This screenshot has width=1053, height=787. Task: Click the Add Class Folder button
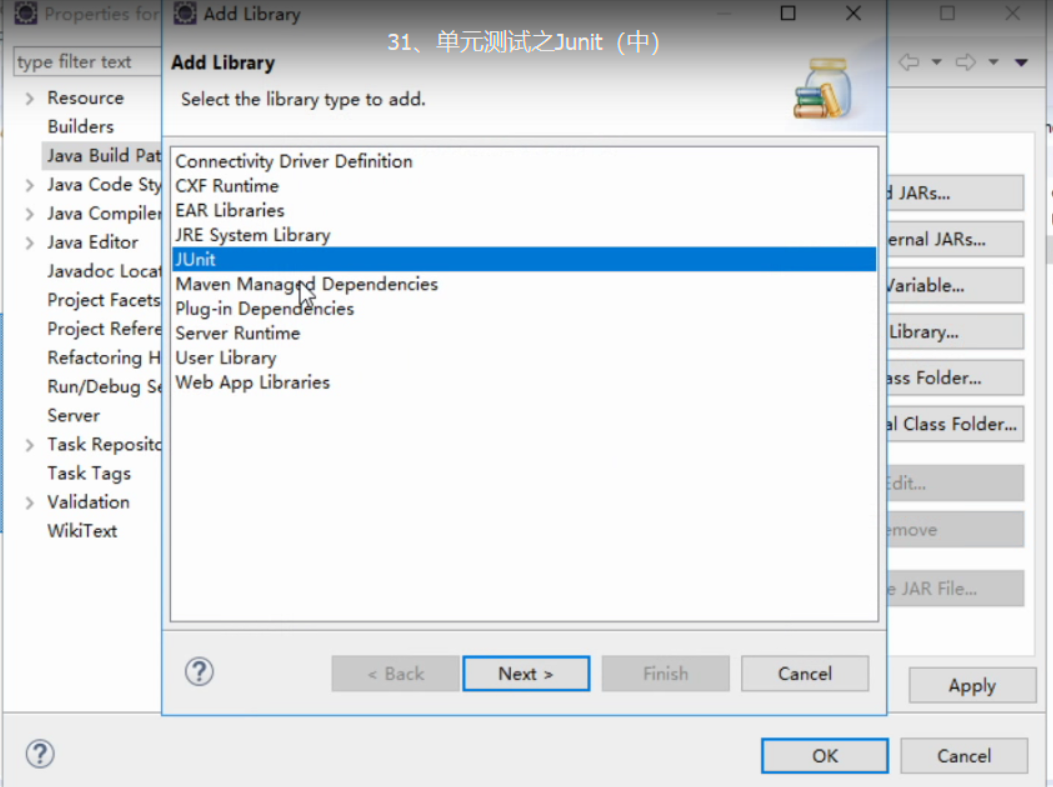955,378
